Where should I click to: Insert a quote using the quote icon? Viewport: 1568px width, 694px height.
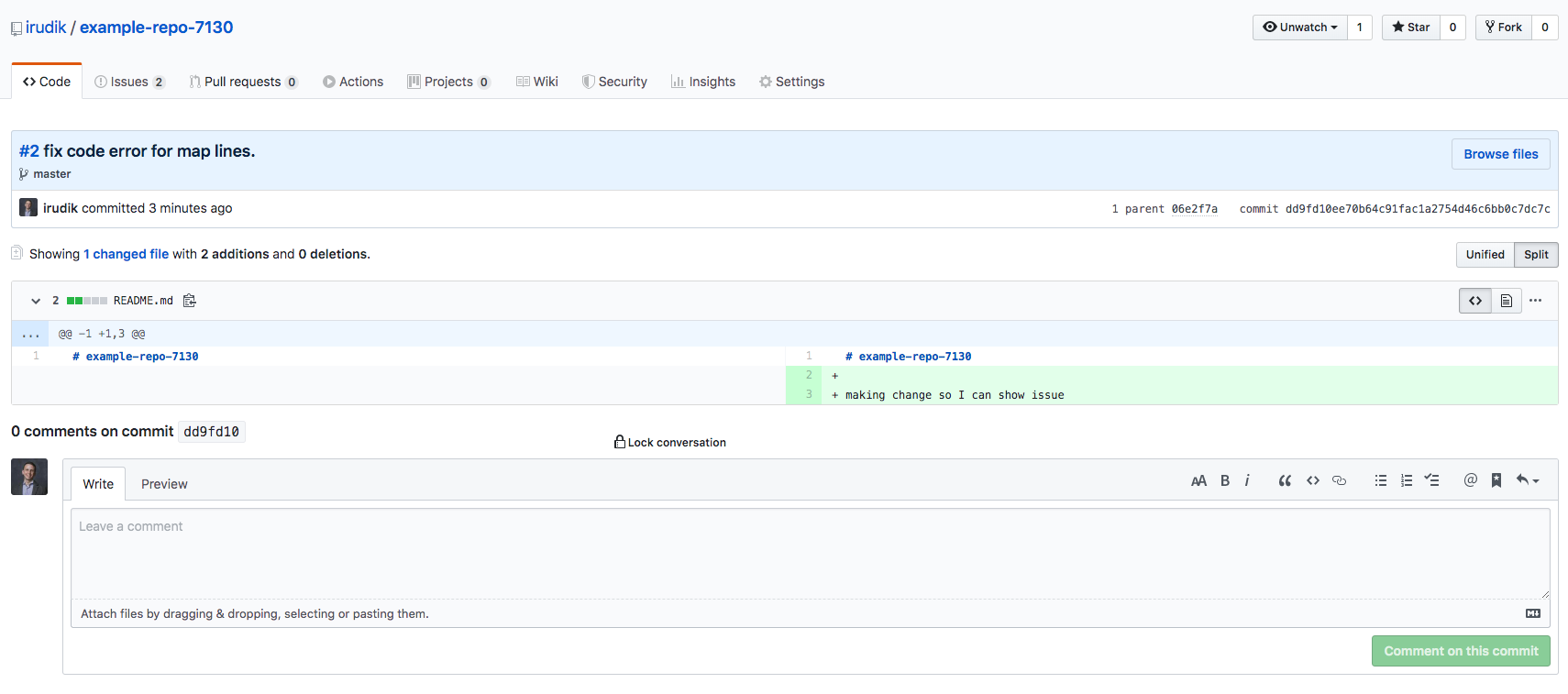click(1285, 480)
